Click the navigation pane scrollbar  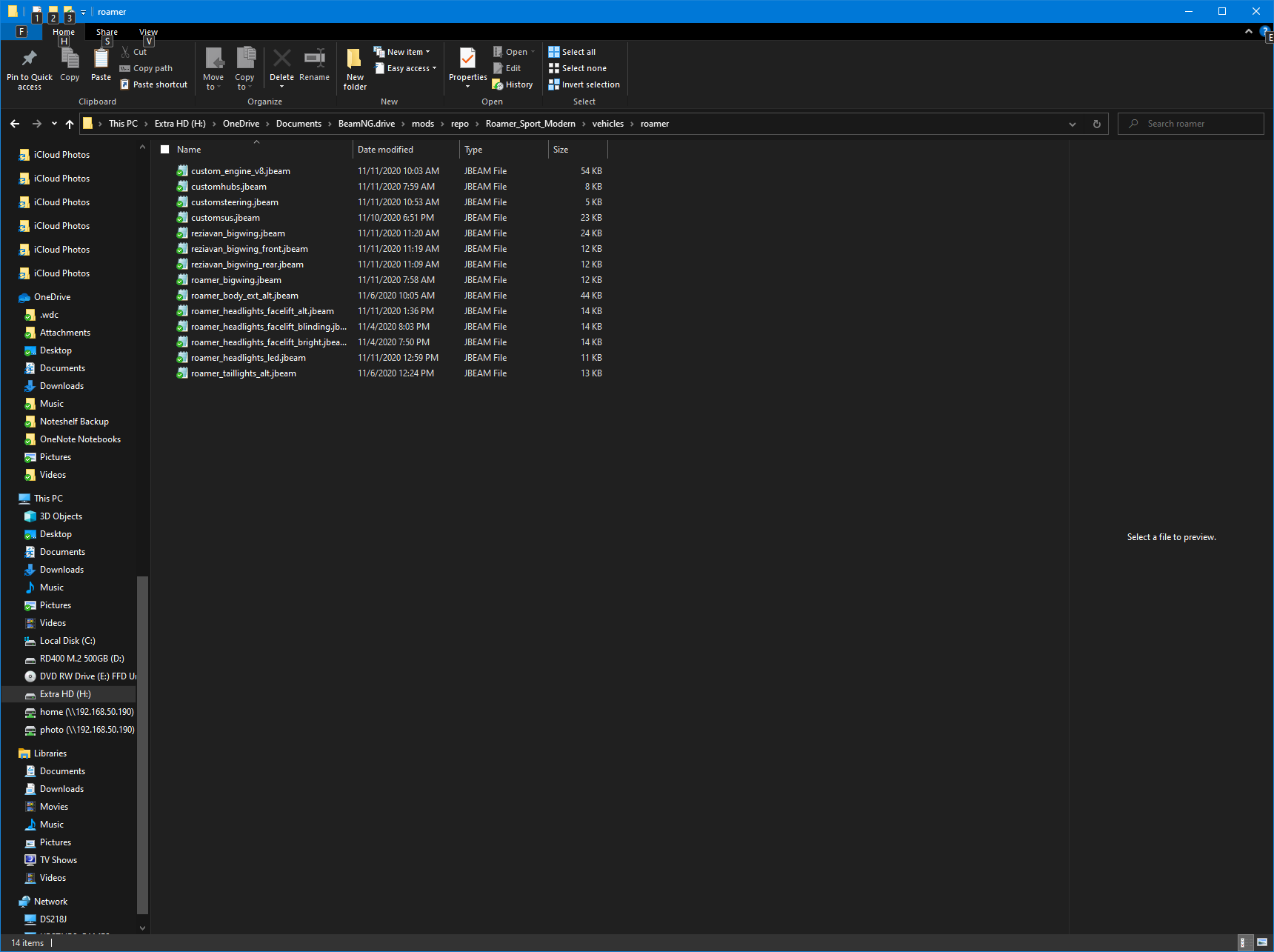coord(142,745)
